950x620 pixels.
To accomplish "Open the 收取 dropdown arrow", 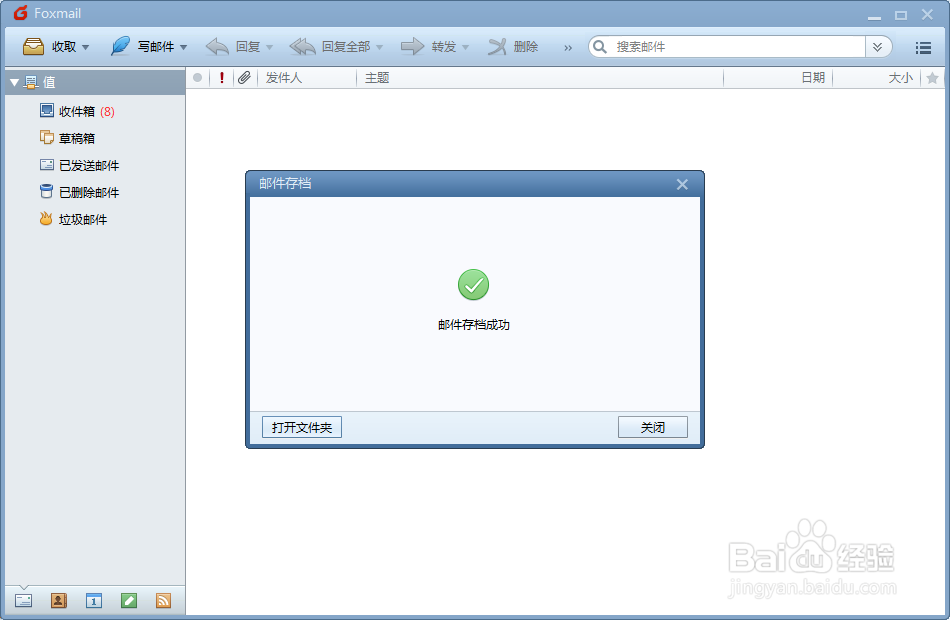I will tap(85, 47).
